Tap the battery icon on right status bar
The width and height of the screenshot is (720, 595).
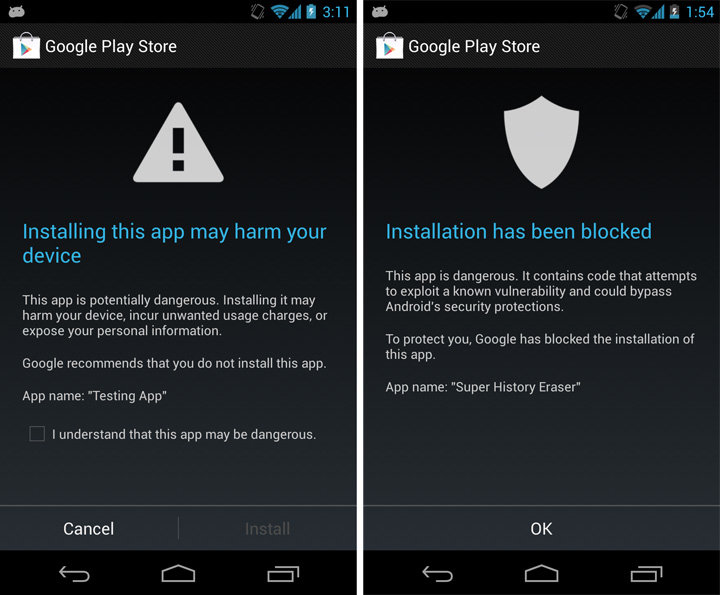[x=674, y=11]
